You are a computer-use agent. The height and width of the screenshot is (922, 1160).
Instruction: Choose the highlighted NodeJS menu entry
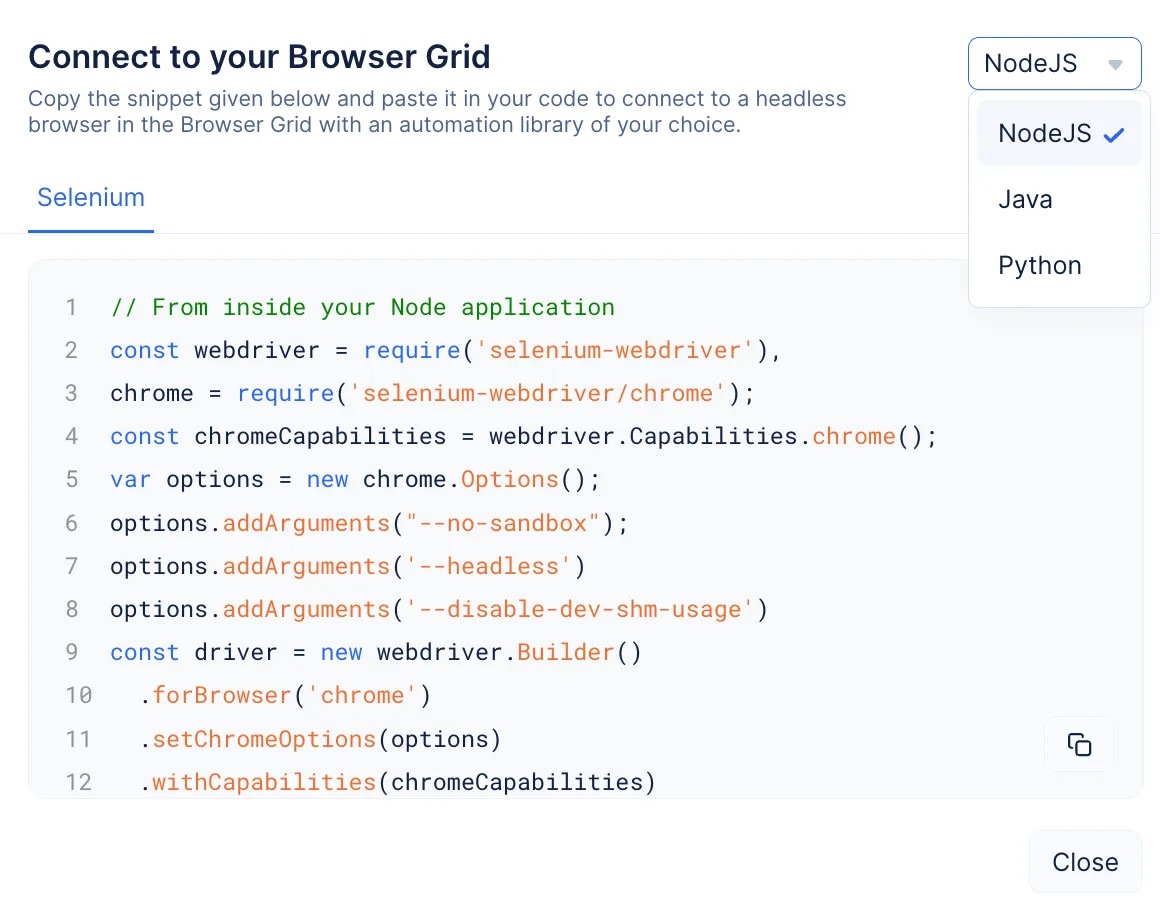[1045, 133]
